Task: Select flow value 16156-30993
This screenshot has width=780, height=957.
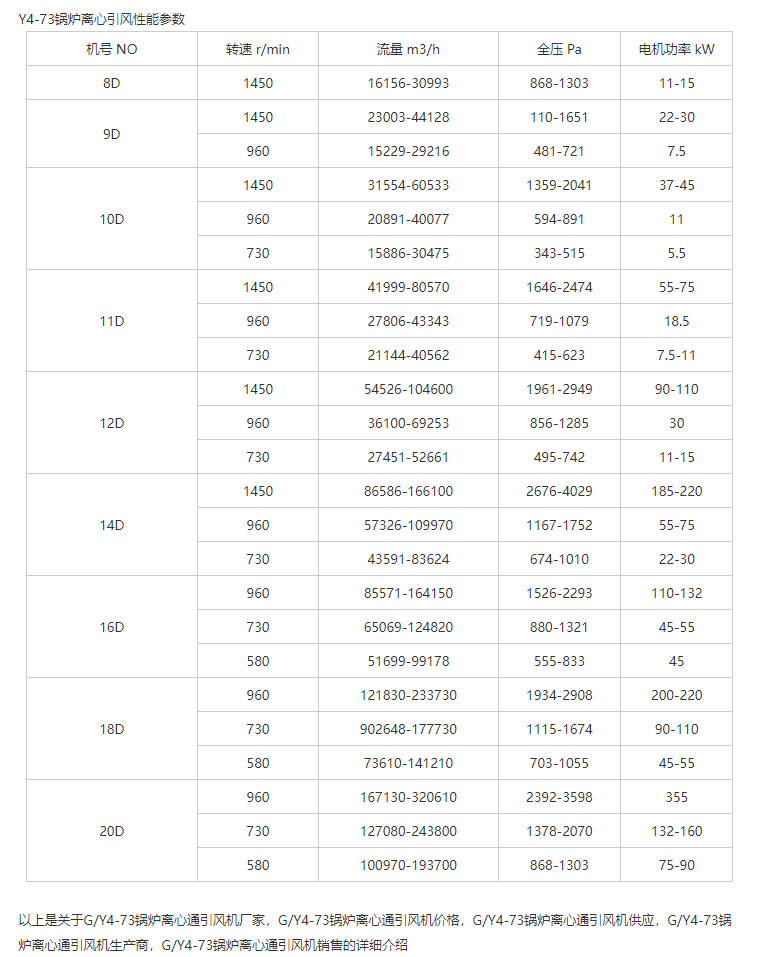Action: [408, 83]
